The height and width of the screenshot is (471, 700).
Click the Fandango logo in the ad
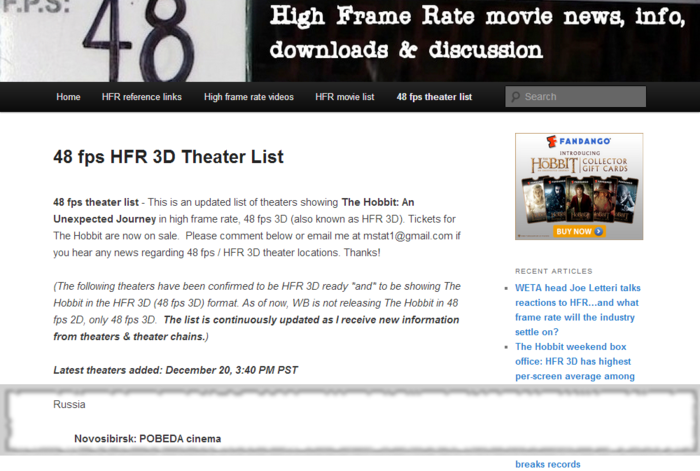click(x=579, y=141)
